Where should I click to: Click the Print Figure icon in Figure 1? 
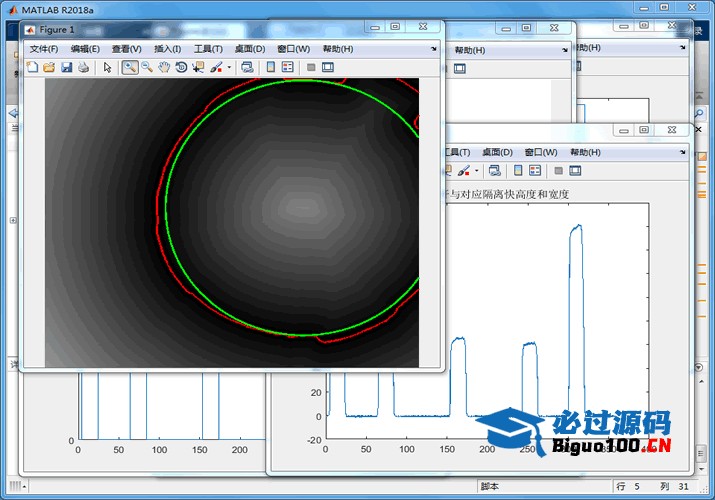[x=83, y=67]
